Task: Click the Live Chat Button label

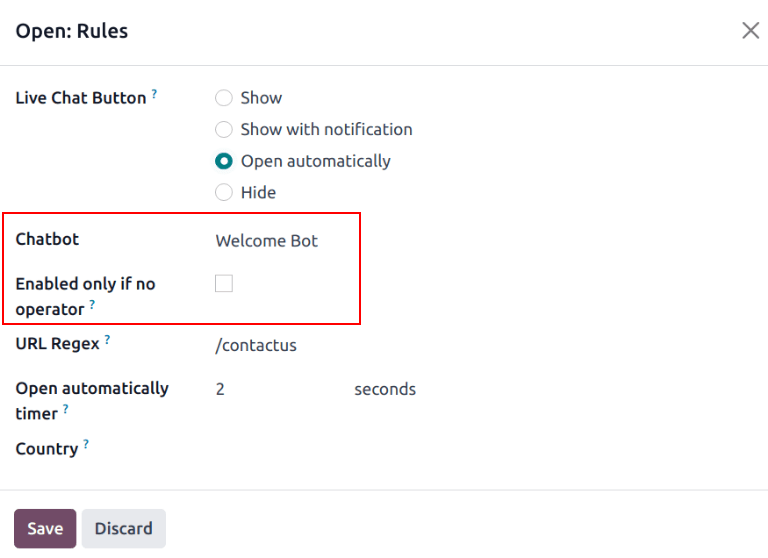Action: point(81,98)
